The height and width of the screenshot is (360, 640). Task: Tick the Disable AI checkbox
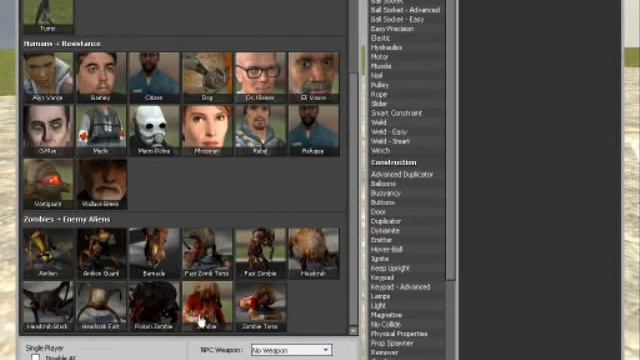(x=36, y=357)
